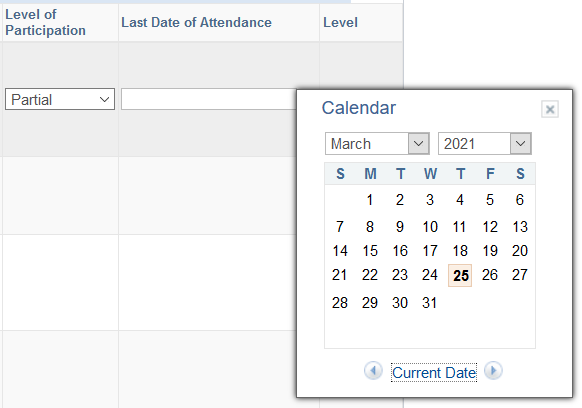582x408 pixels.
Task: Go to next month arrow icon
Action: (493, 371)
